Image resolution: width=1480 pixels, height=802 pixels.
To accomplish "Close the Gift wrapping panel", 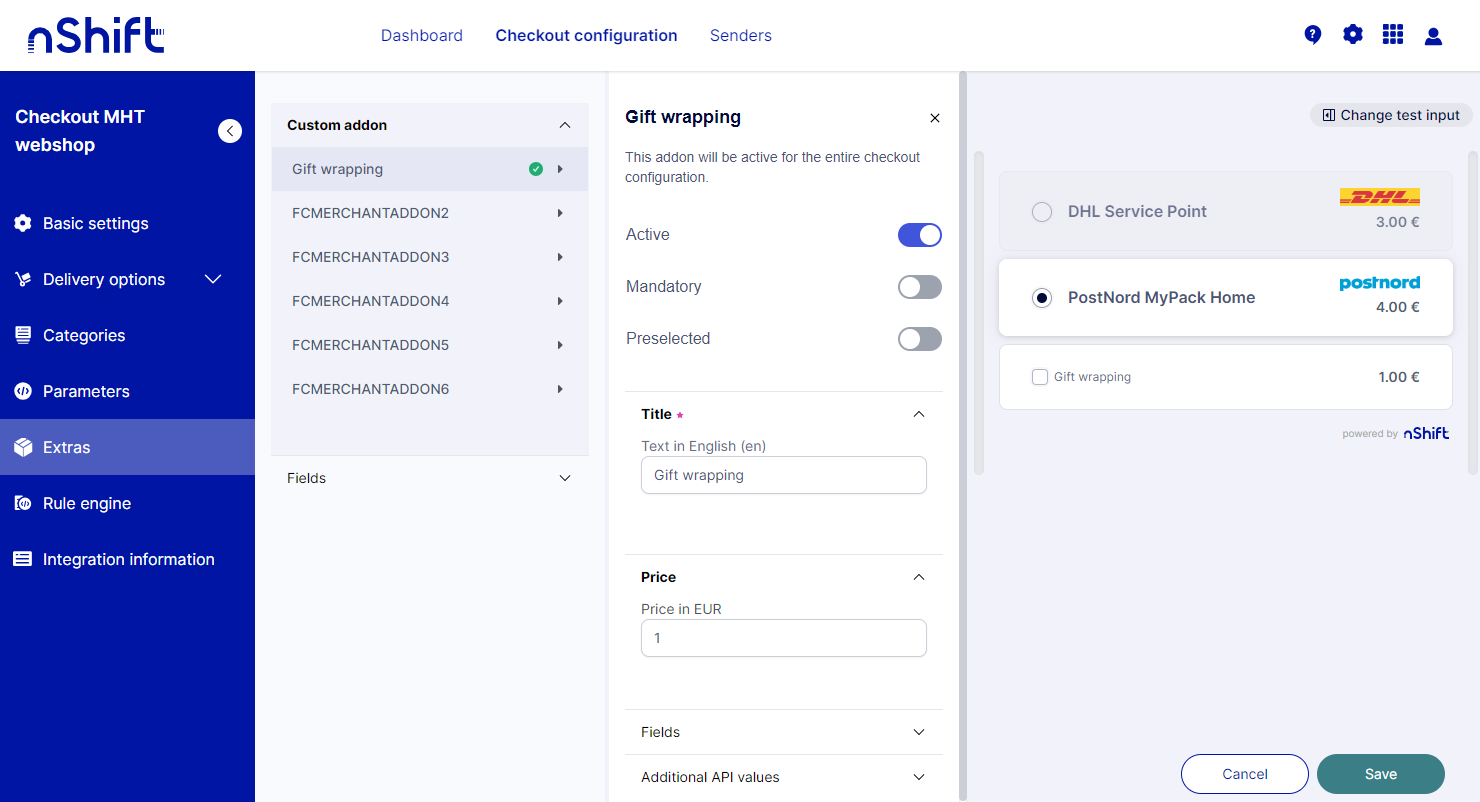I will (935, 118).
